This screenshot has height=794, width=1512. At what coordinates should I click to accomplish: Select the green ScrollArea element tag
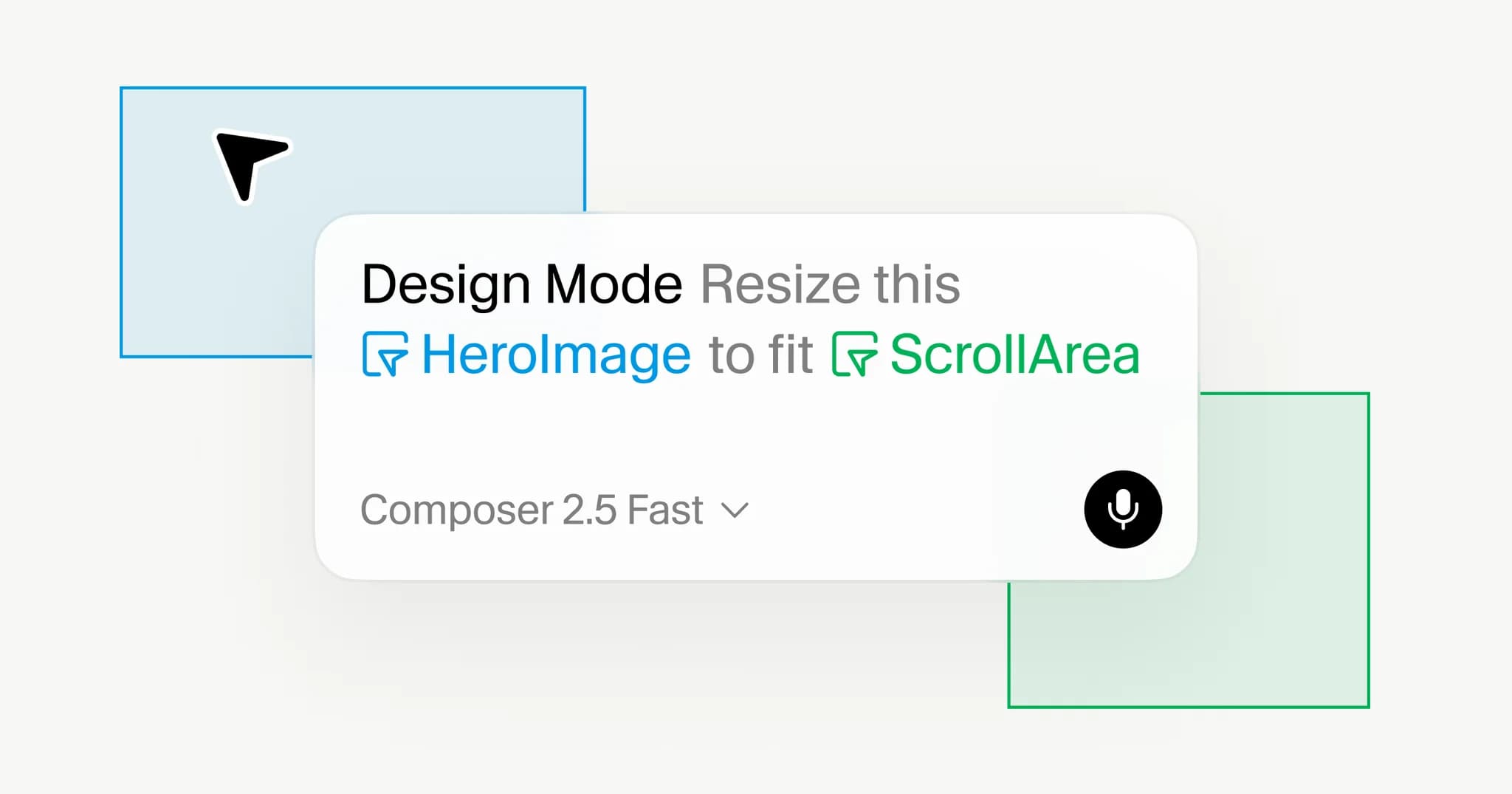986,355
